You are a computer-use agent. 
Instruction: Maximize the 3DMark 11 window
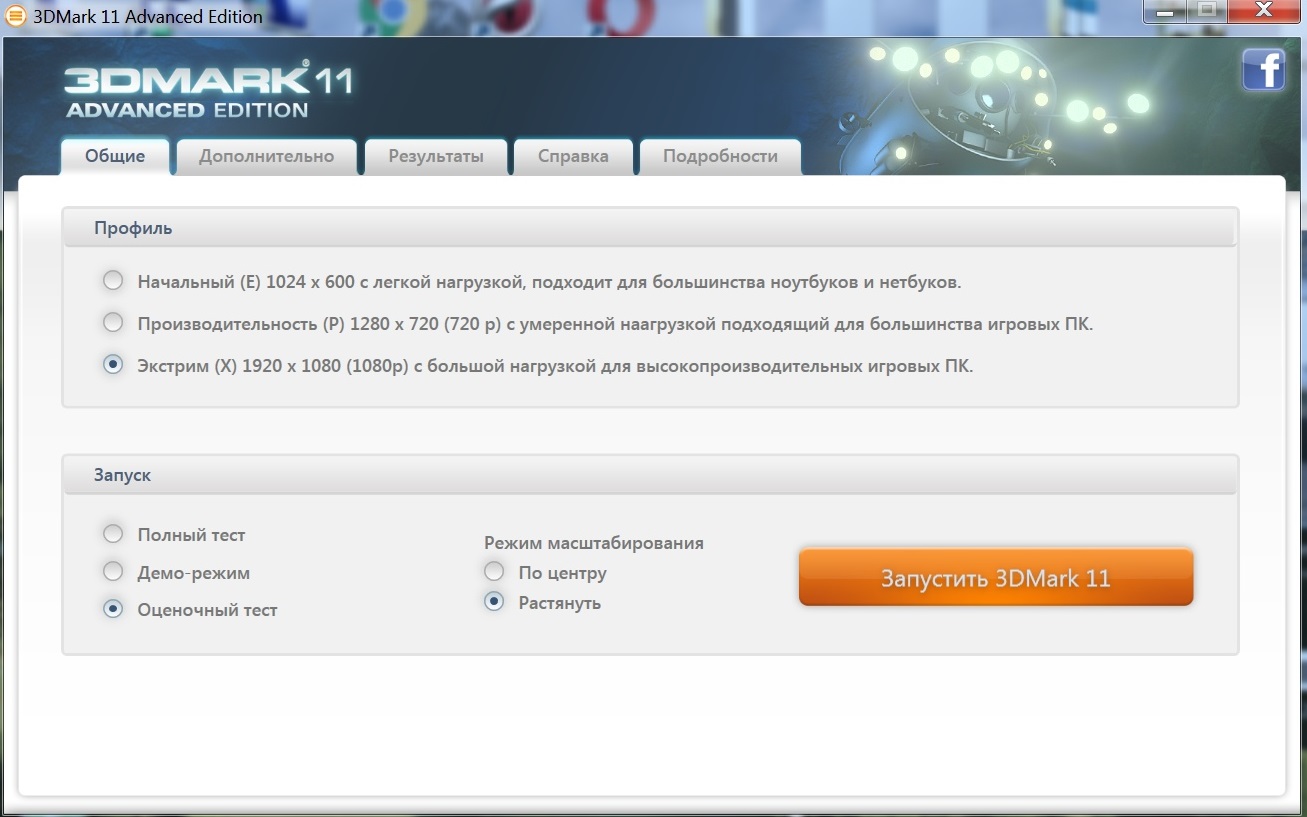point(1207,10)
